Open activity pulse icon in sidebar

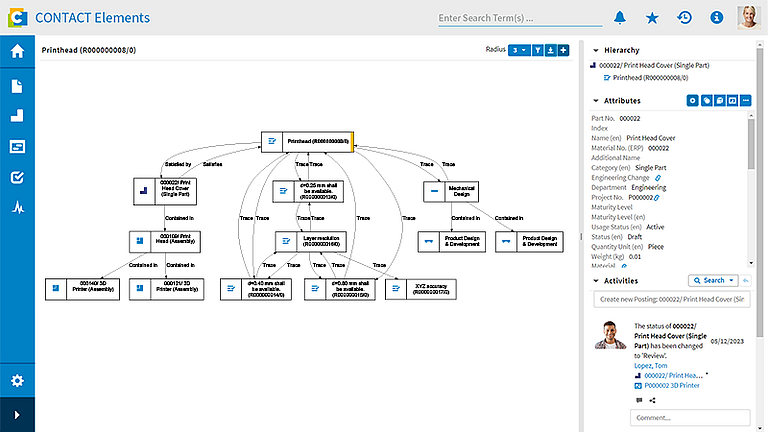click(18, 208)
